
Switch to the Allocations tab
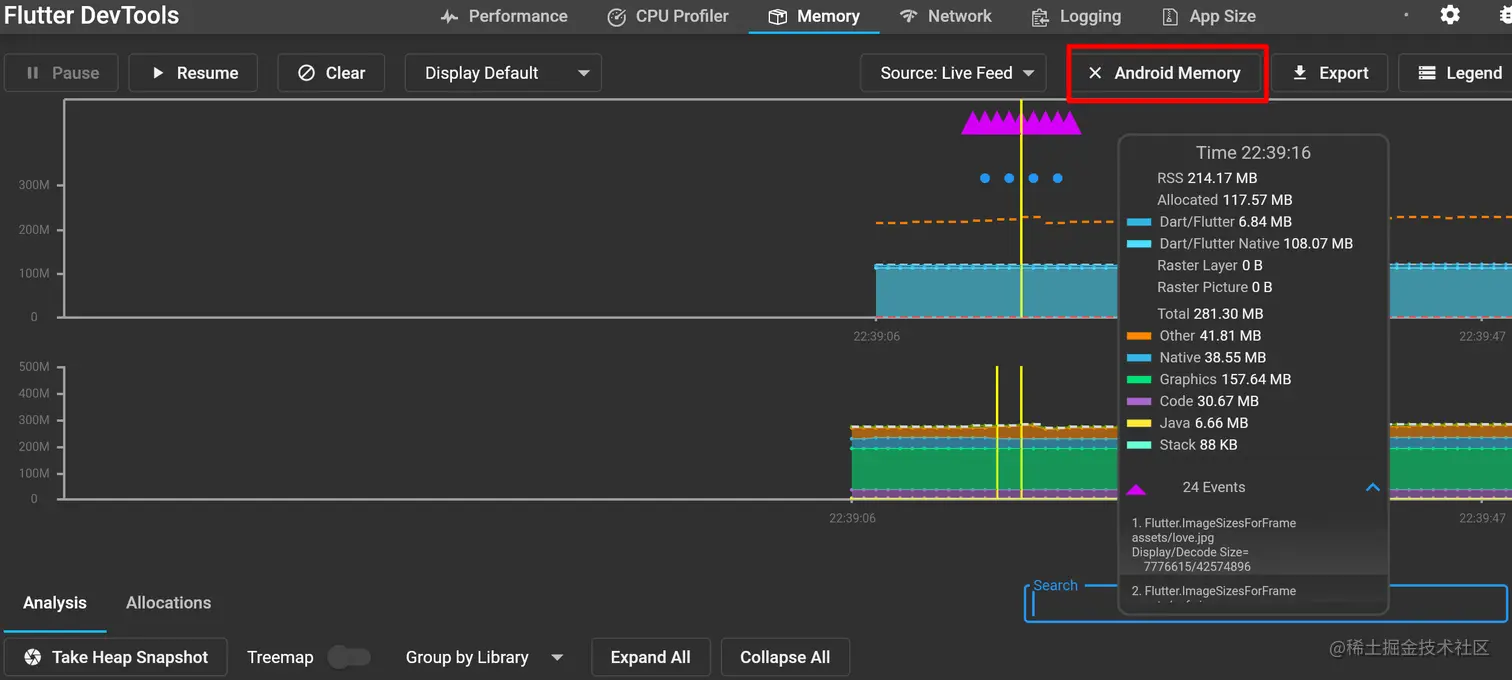click(169, 603)
